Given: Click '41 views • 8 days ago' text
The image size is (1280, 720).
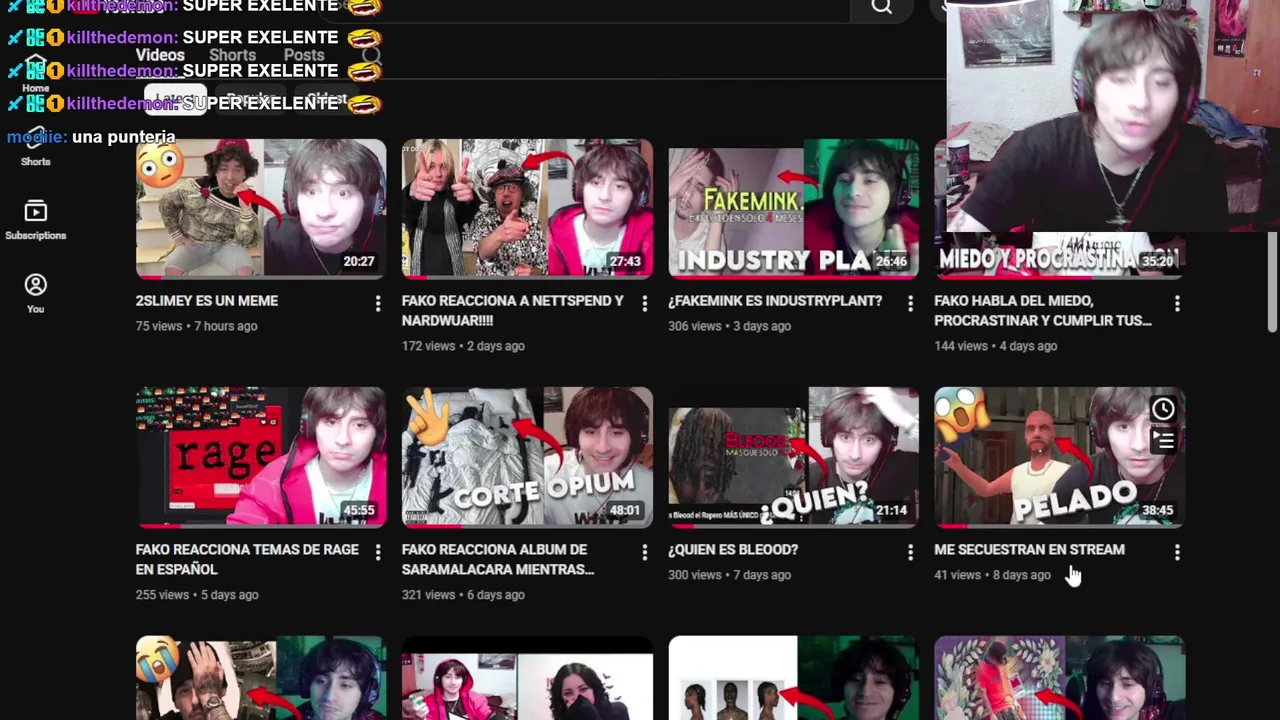Looking at the screenshot, I should pos(992,575).
